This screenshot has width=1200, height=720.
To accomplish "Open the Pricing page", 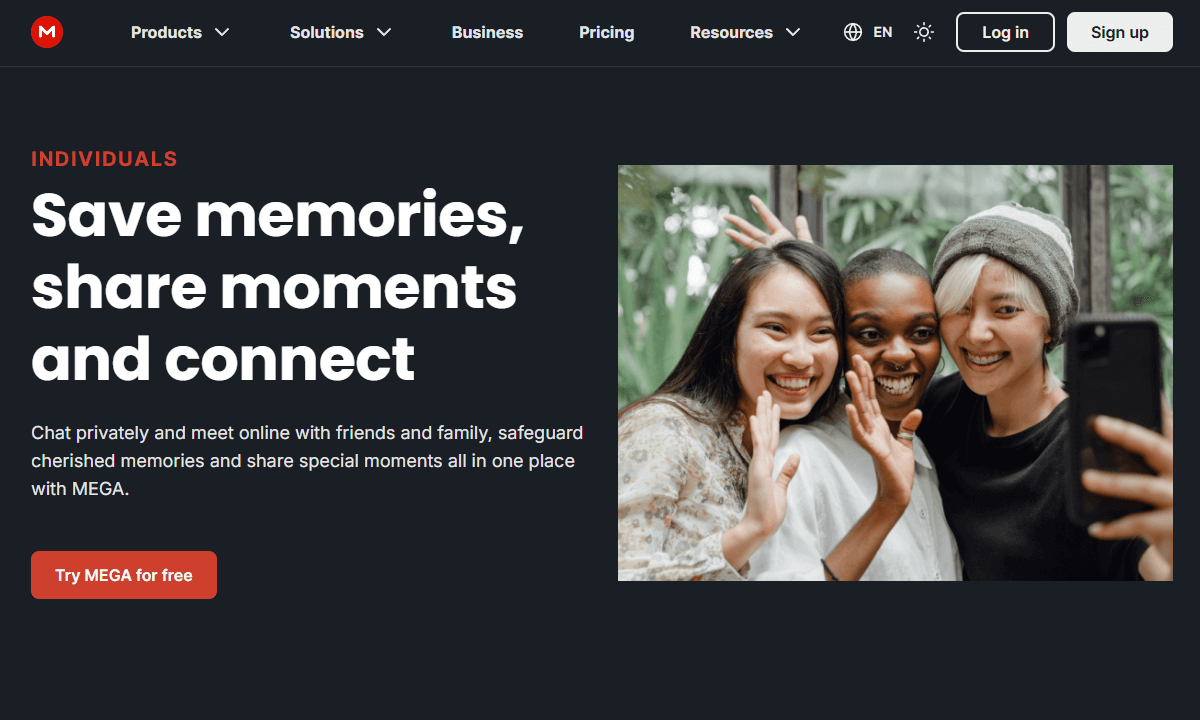I will 606,32.
